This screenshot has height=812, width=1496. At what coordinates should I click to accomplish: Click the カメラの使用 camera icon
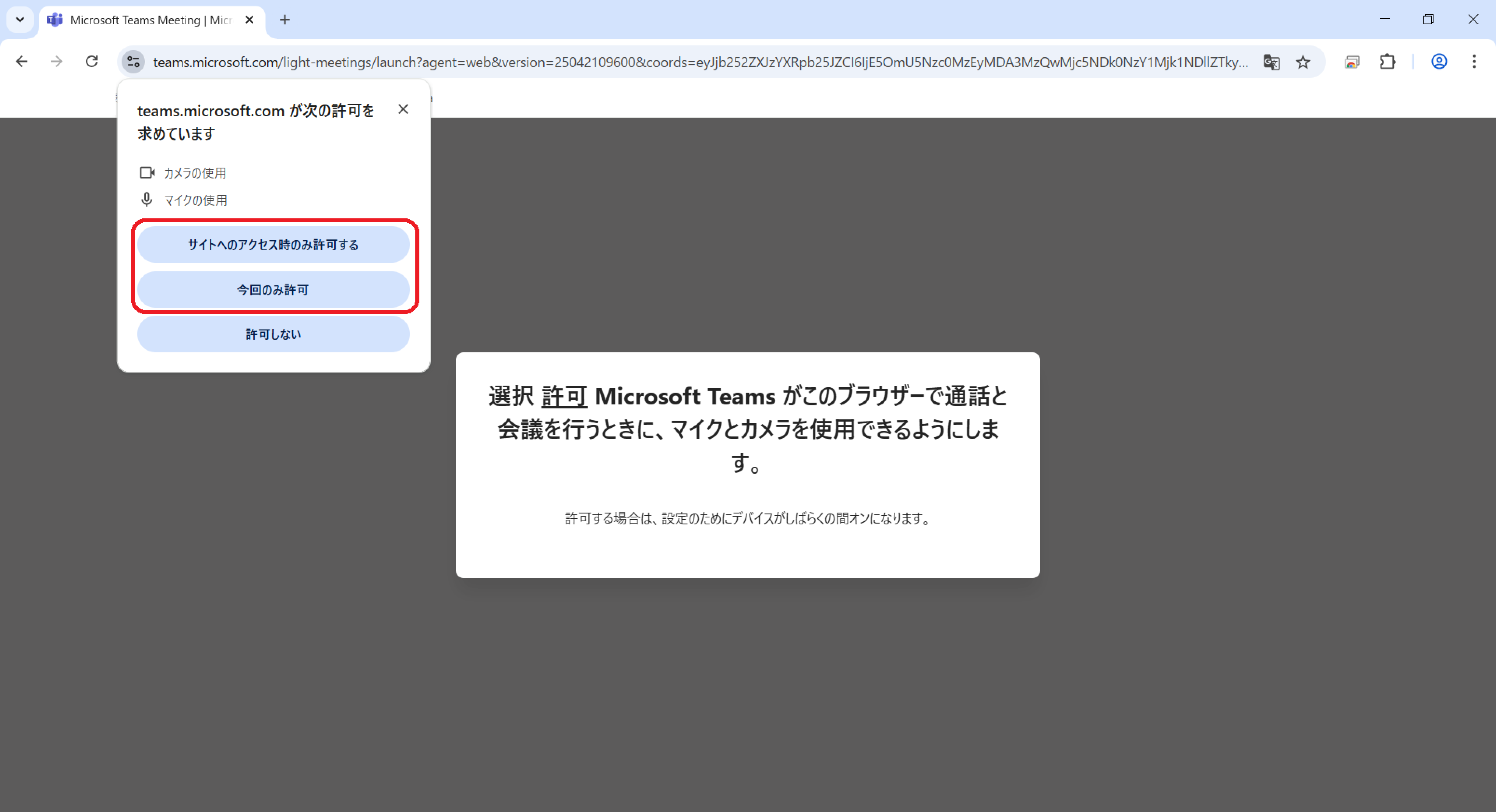tap(147, 173)
